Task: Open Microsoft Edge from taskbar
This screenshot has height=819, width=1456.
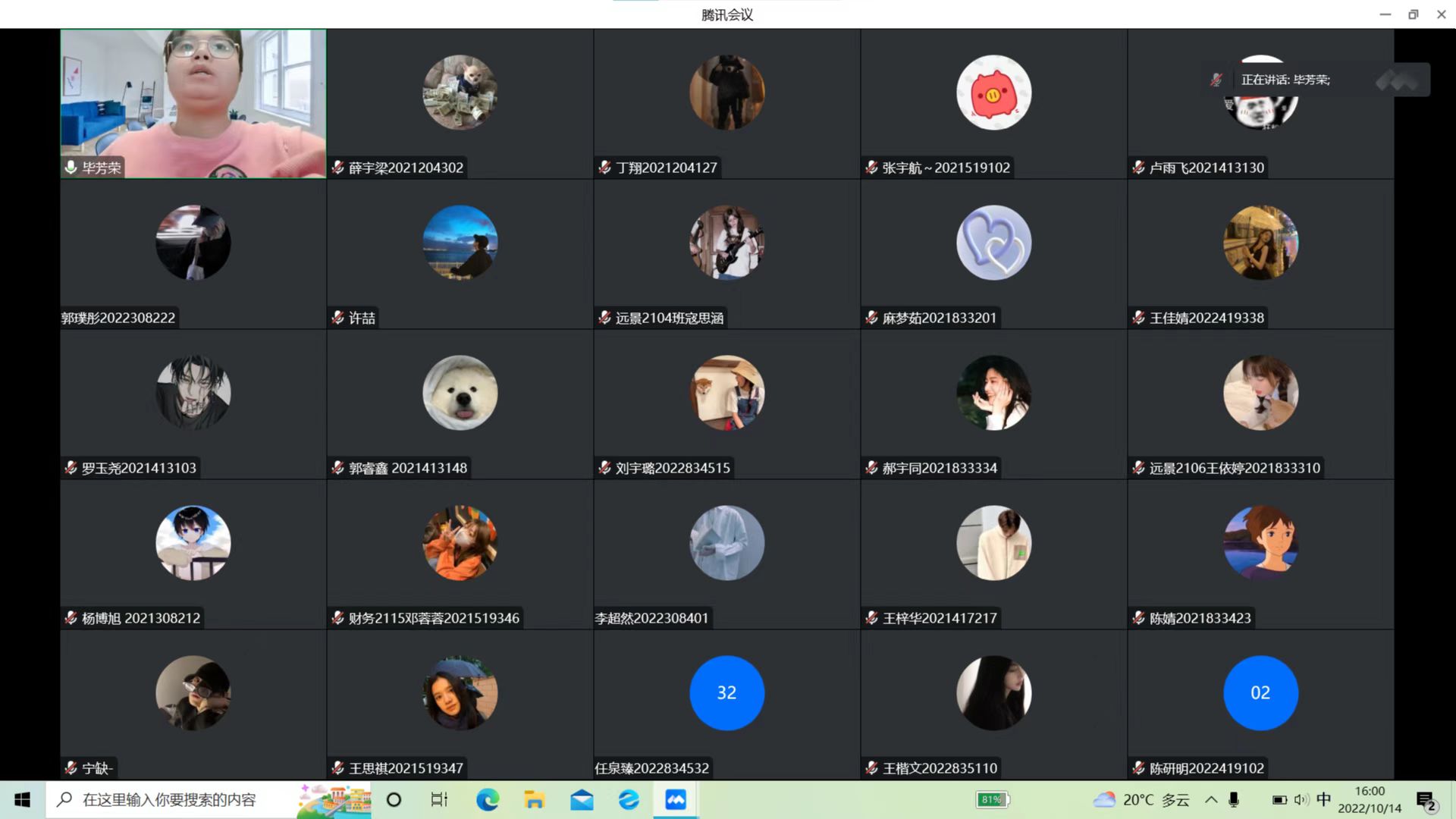Action: [488, 799]
